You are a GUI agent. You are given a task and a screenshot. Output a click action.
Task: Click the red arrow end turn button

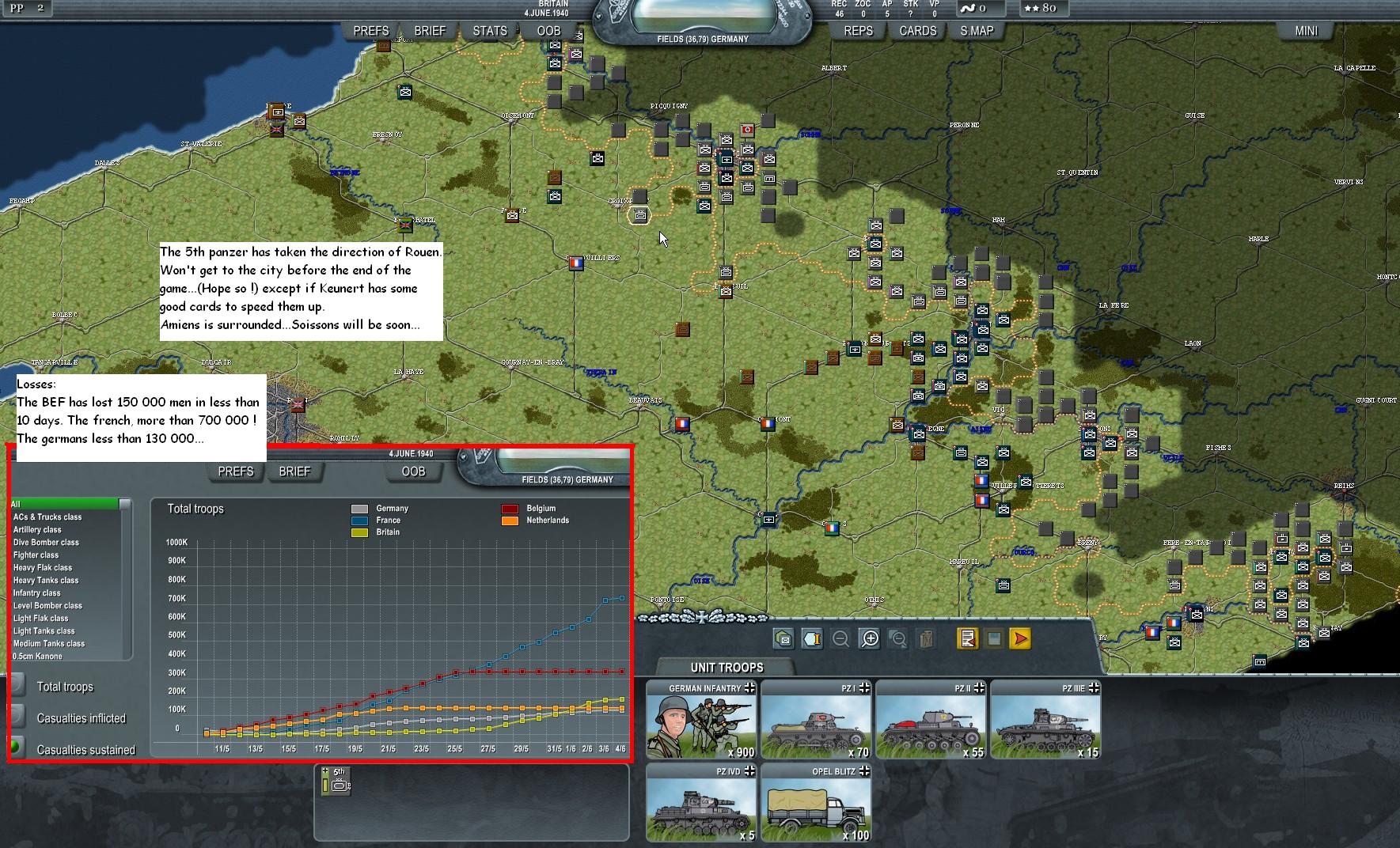coord(1021,638)
